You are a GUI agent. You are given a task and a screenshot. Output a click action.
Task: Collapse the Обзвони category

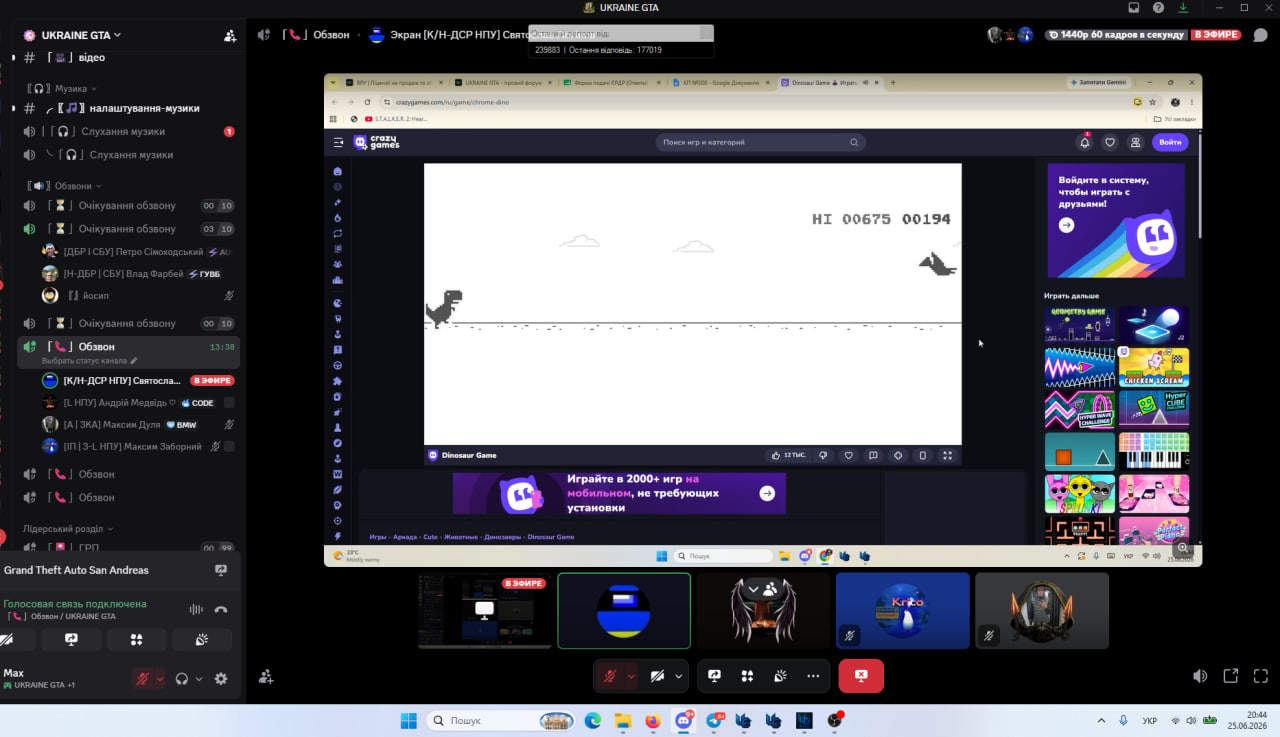[x=63, y=186]
